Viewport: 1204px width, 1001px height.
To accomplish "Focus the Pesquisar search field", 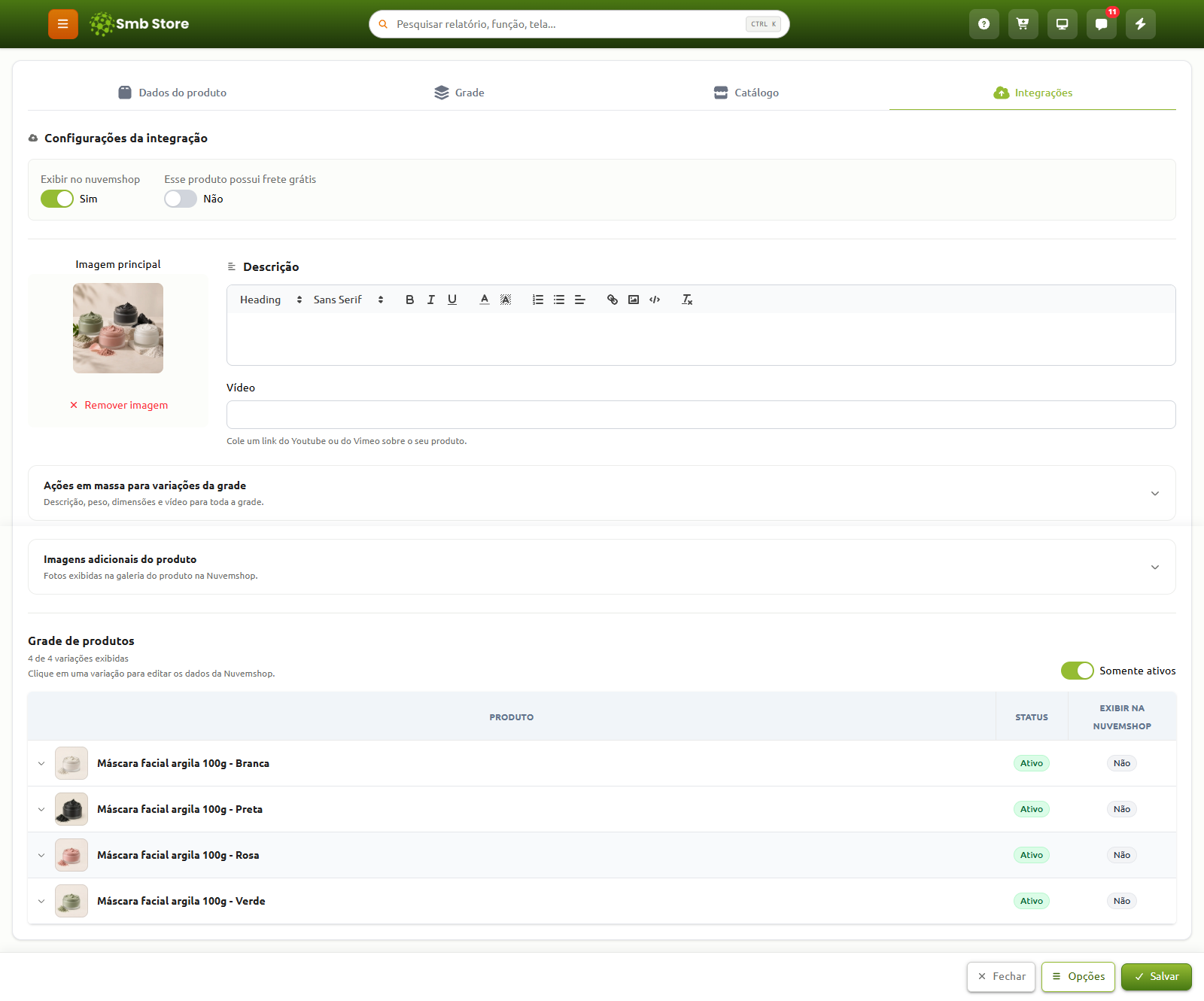I will click(579, 24).
